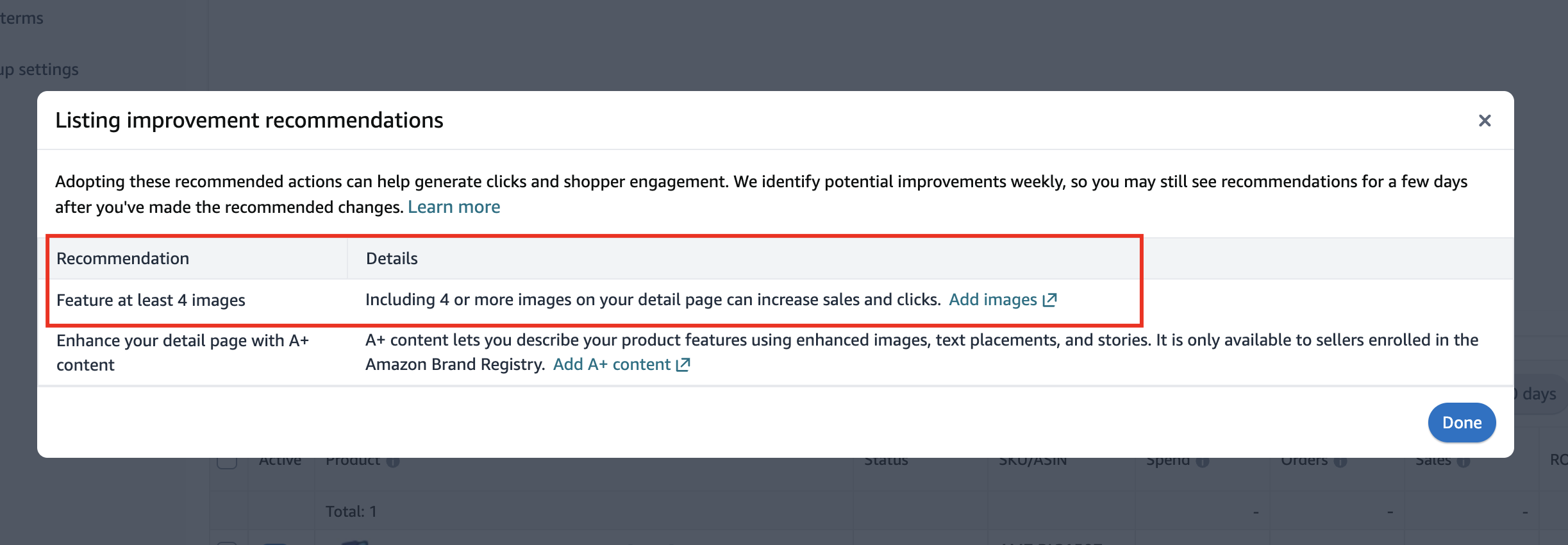
Task: Click the A+ content description paragraph
Action: [x=922, y=352]
